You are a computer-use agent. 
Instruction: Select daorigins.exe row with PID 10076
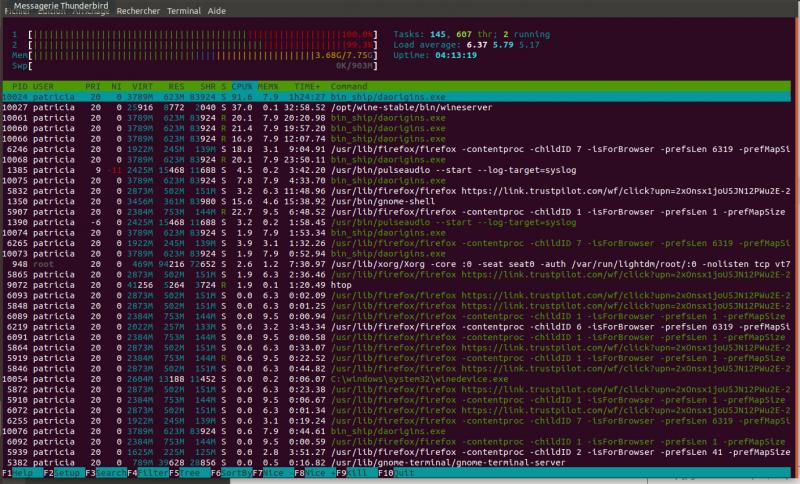(x=396, y=431)
